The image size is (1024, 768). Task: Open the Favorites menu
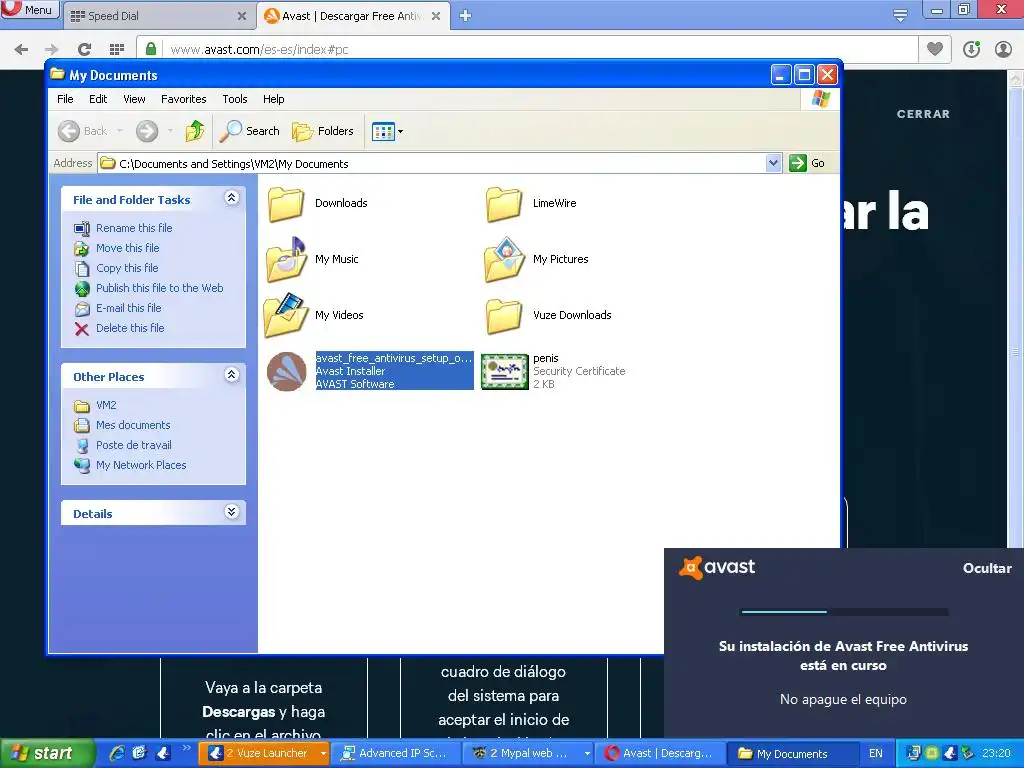184,99
